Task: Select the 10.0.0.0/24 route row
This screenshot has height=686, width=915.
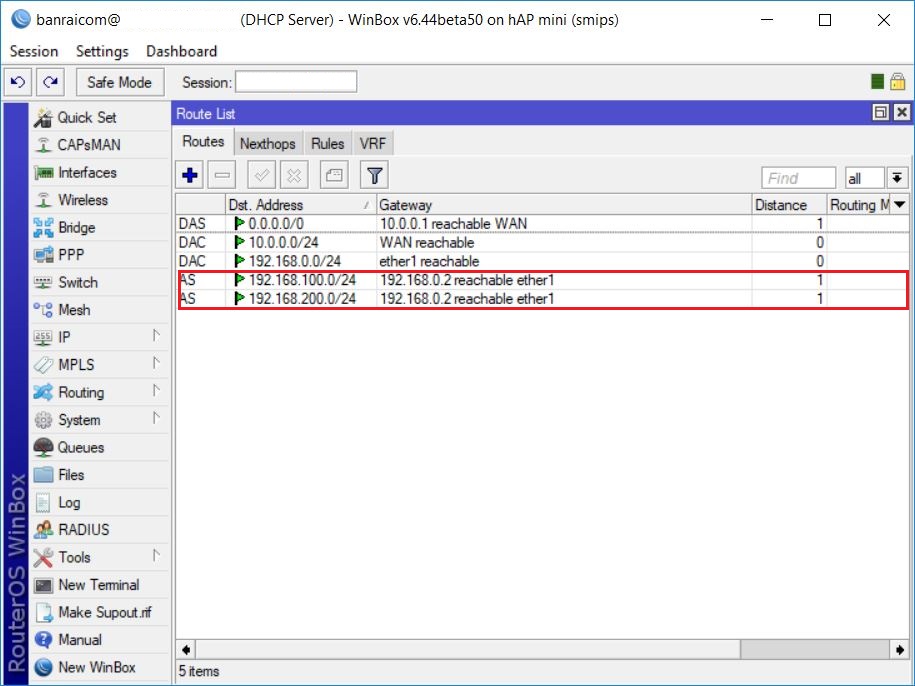Action: click(x=542, y=243)
